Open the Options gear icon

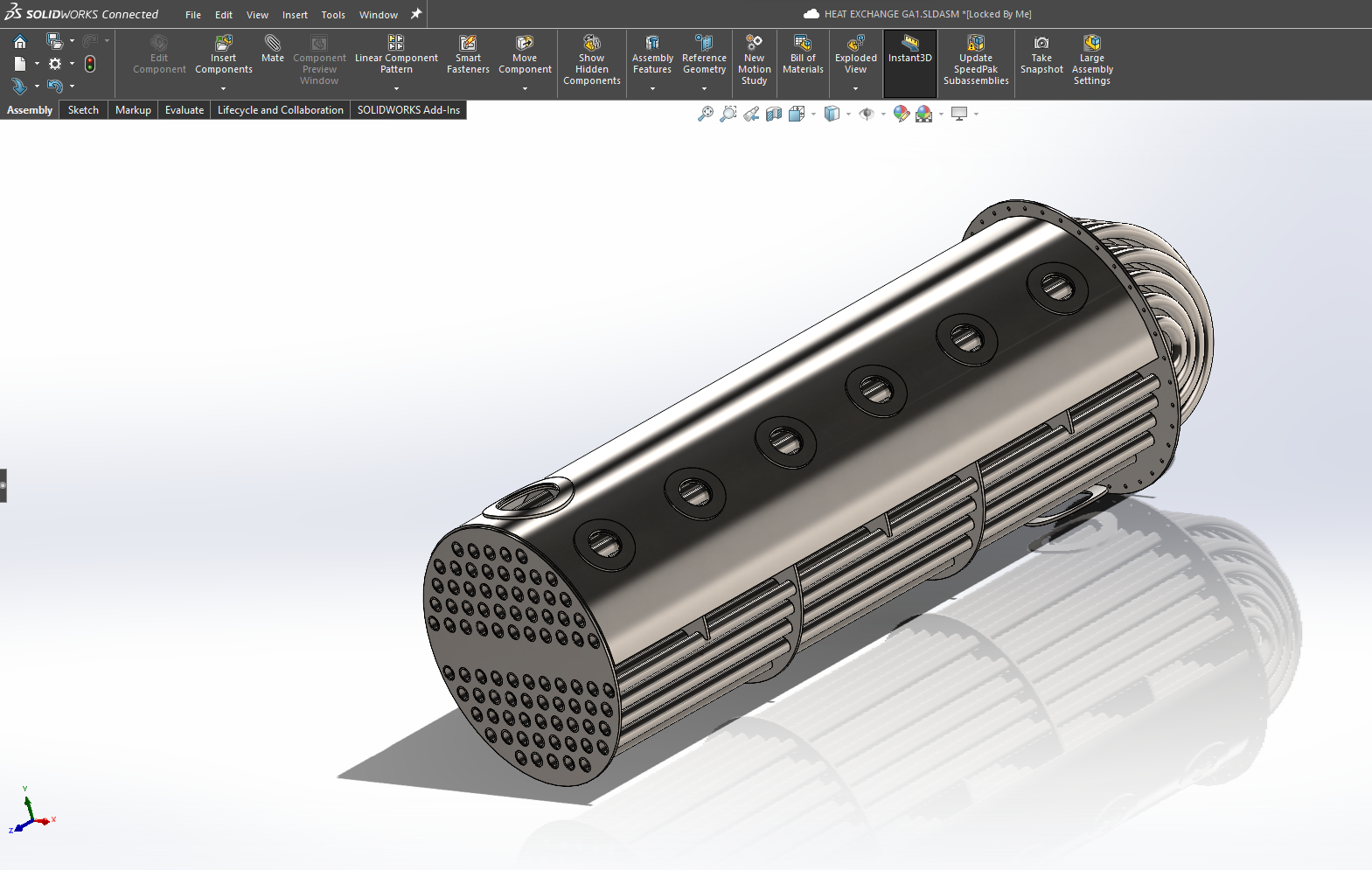tap(55, 64)
